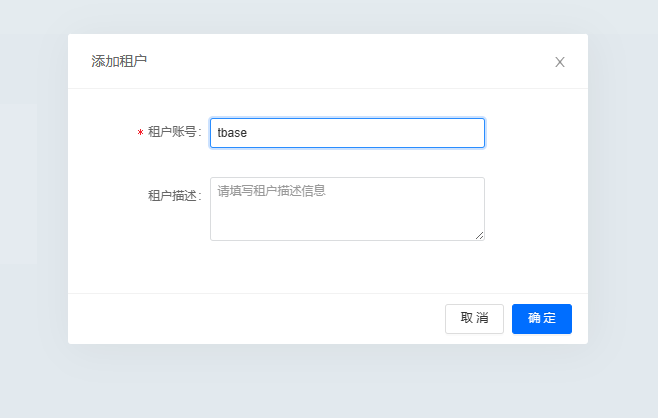Click the 租户账号 field label
Viewport: 658px width, 418px height.
[x=173, y=133]
